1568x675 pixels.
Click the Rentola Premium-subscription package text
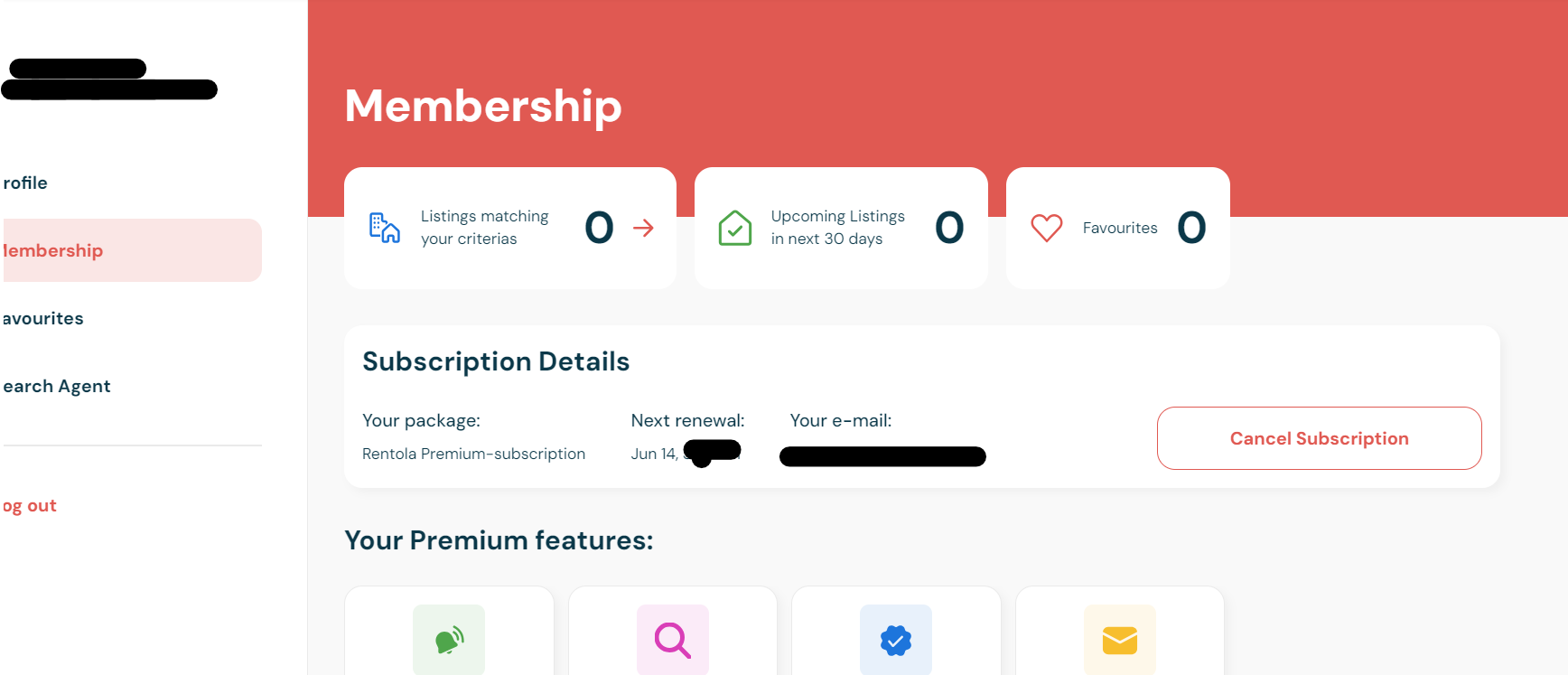pyautogui.click(x=473, y=454)
